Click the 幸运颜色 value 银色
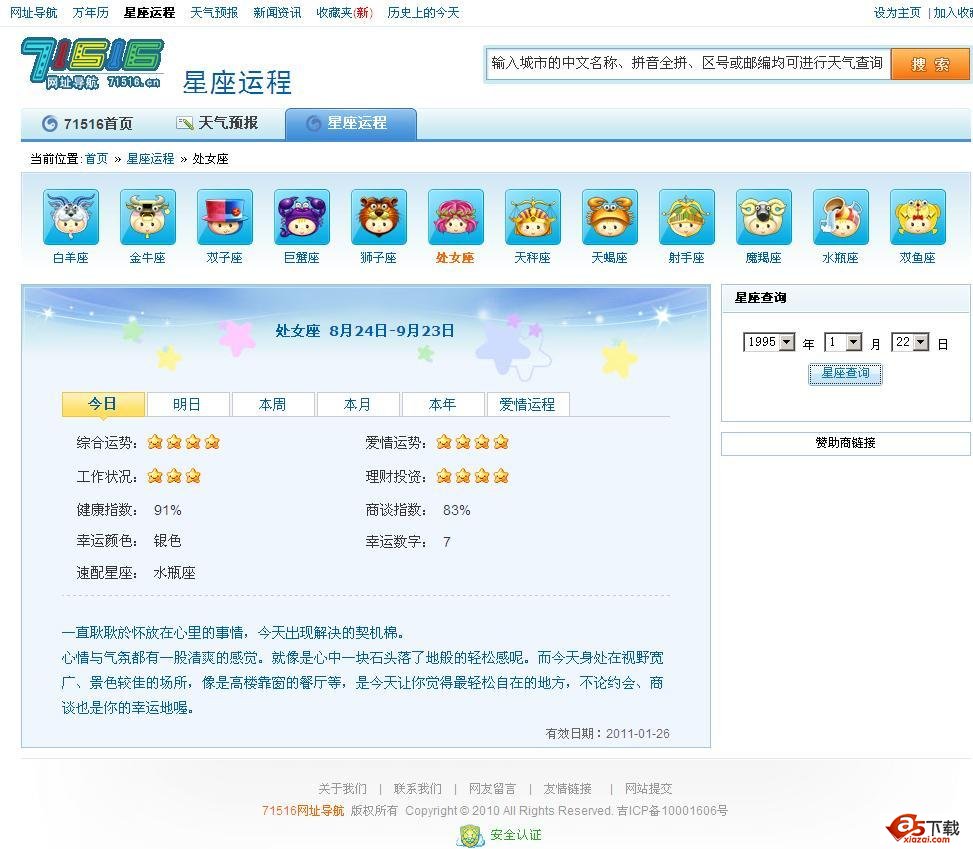Viewport: 973px width, 849px height. pyautogui.click(x=168, y=541)
